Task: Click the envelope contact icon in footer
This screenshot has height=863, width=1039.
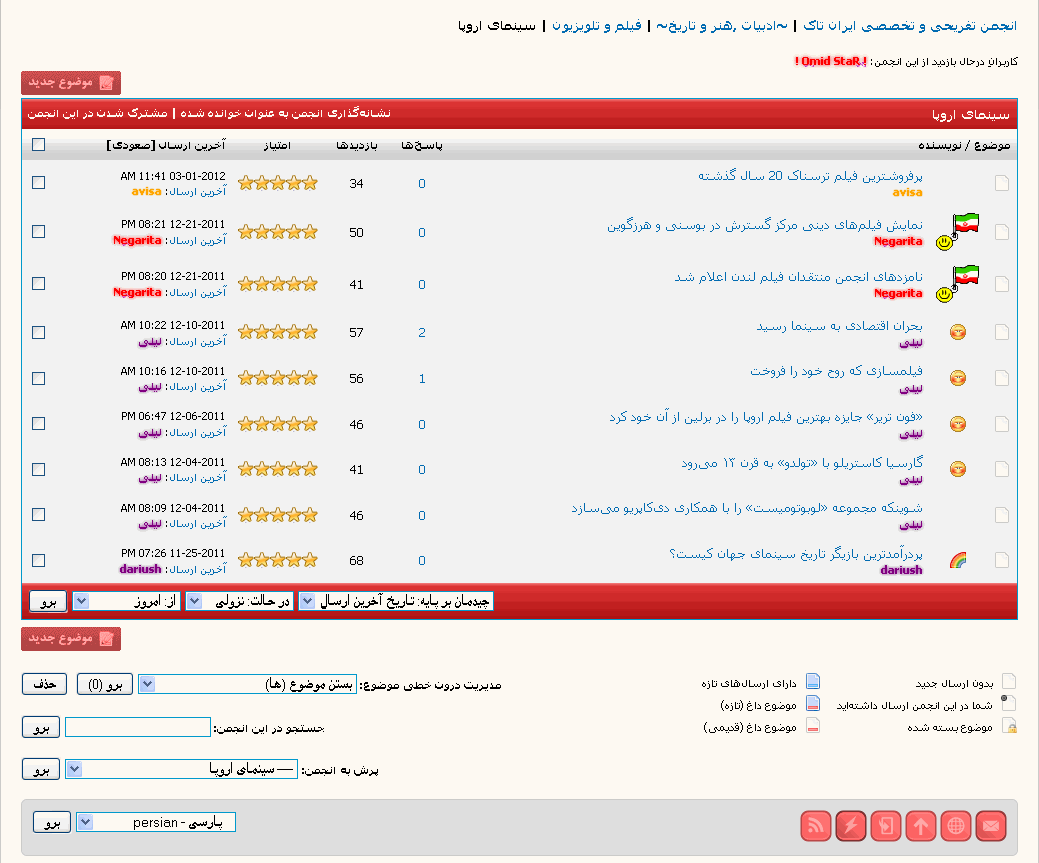Action: (x=991, y=826)
